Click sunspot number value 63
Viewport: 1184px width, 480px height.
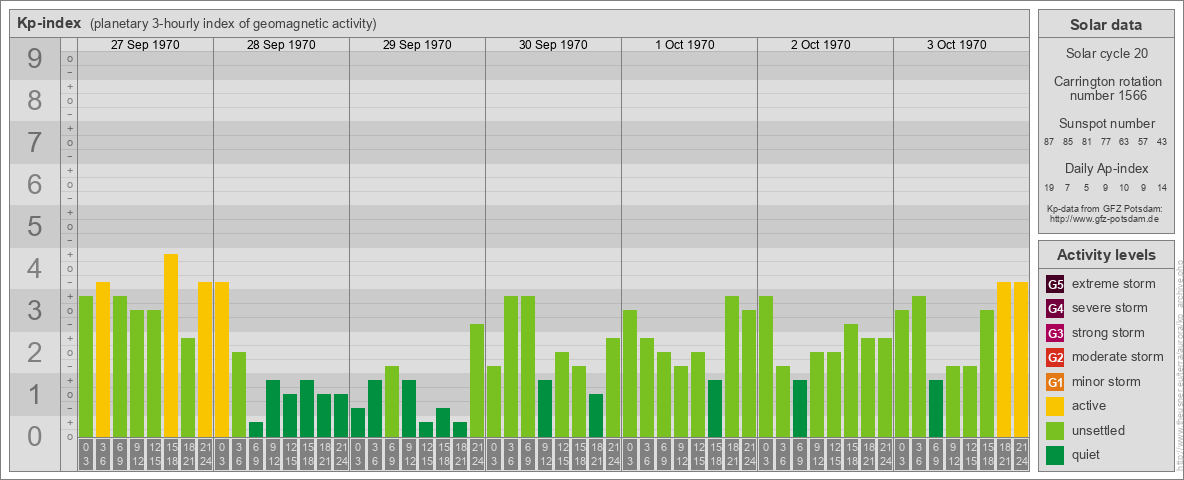click(1124, 142)
